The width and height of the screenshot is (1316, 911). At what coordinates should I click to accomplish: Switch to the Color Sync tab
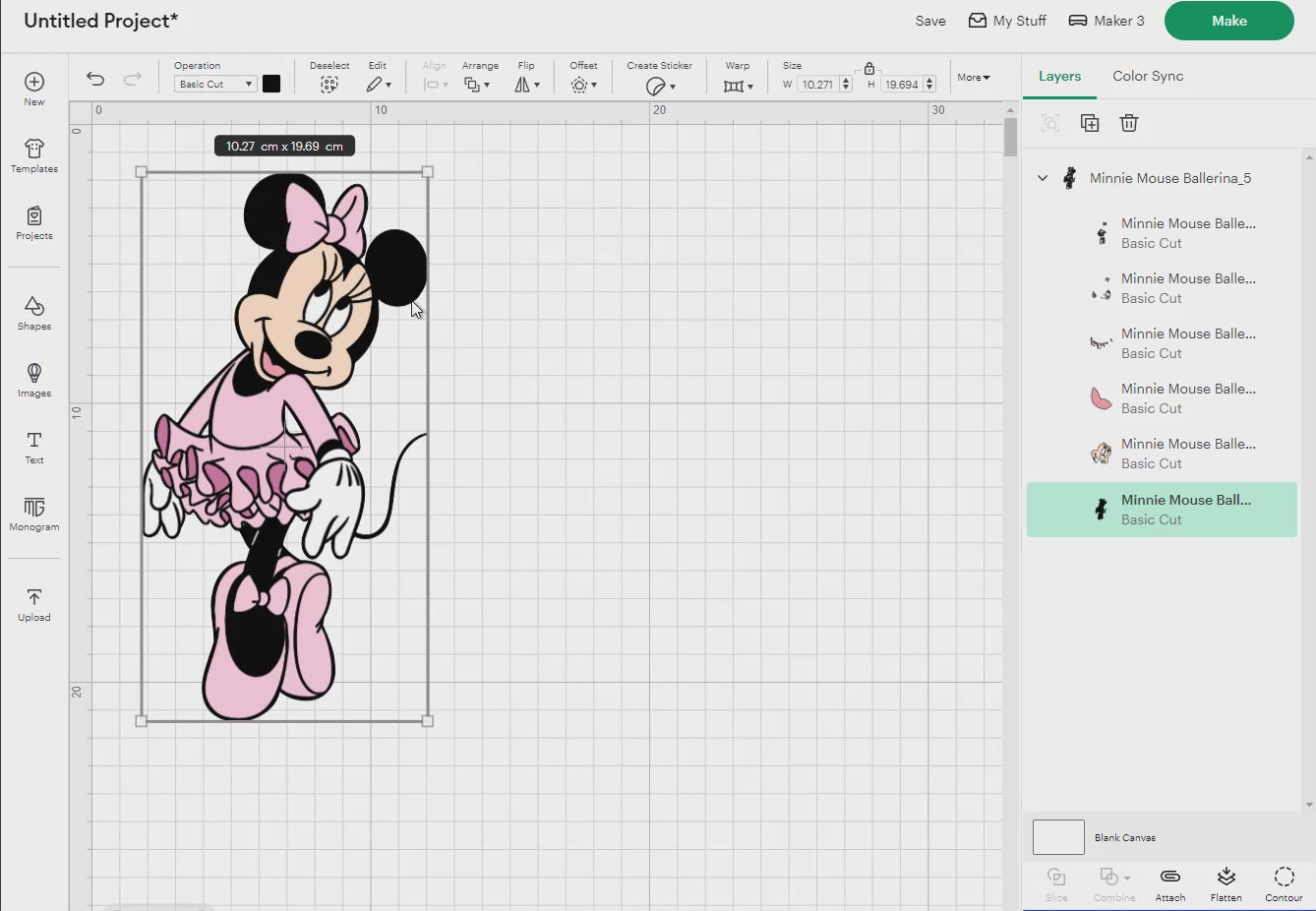click(x=1148, y=76)
